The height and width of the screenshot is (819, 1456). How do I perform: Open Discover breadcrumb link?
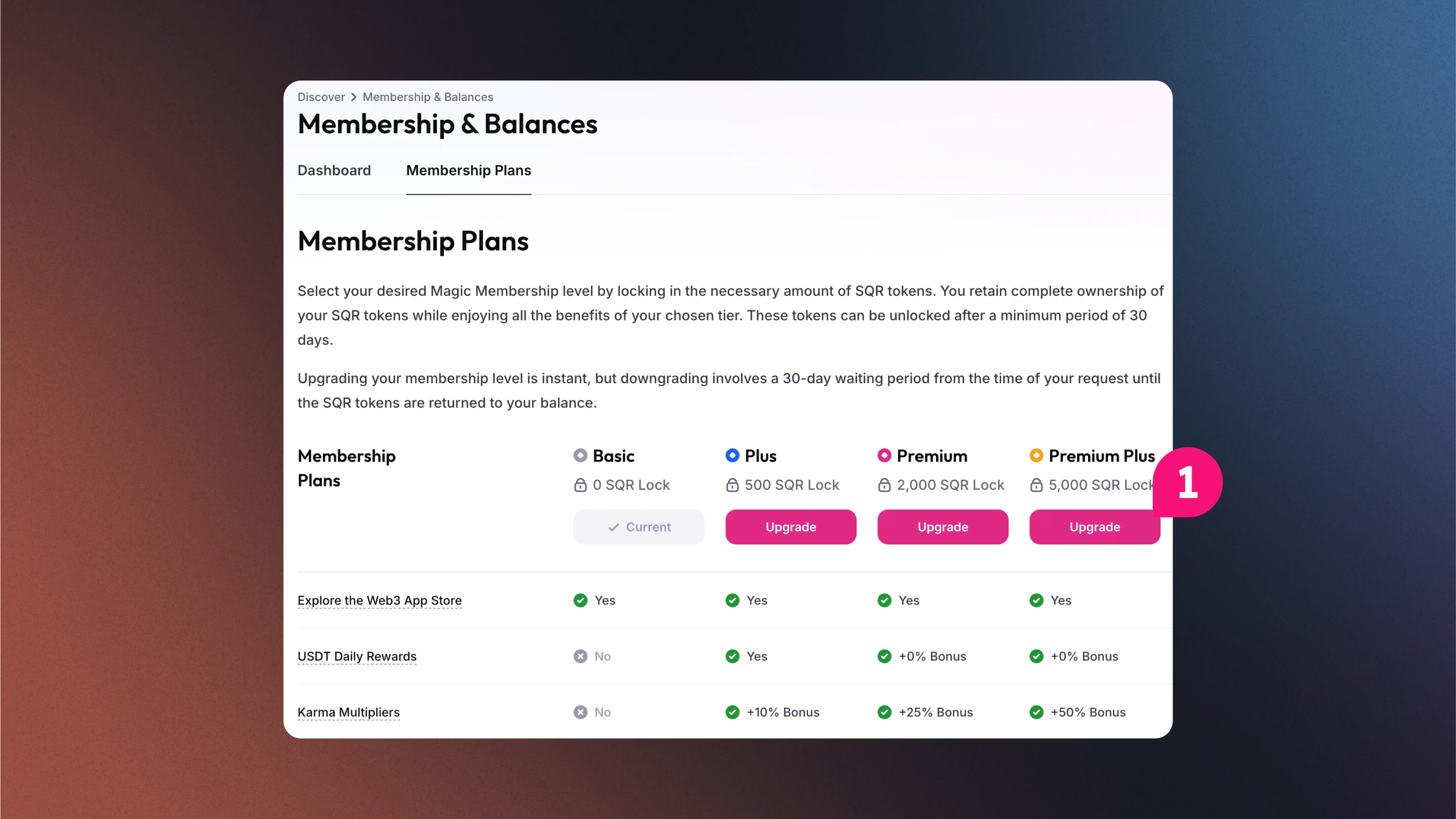pos(320,97)
